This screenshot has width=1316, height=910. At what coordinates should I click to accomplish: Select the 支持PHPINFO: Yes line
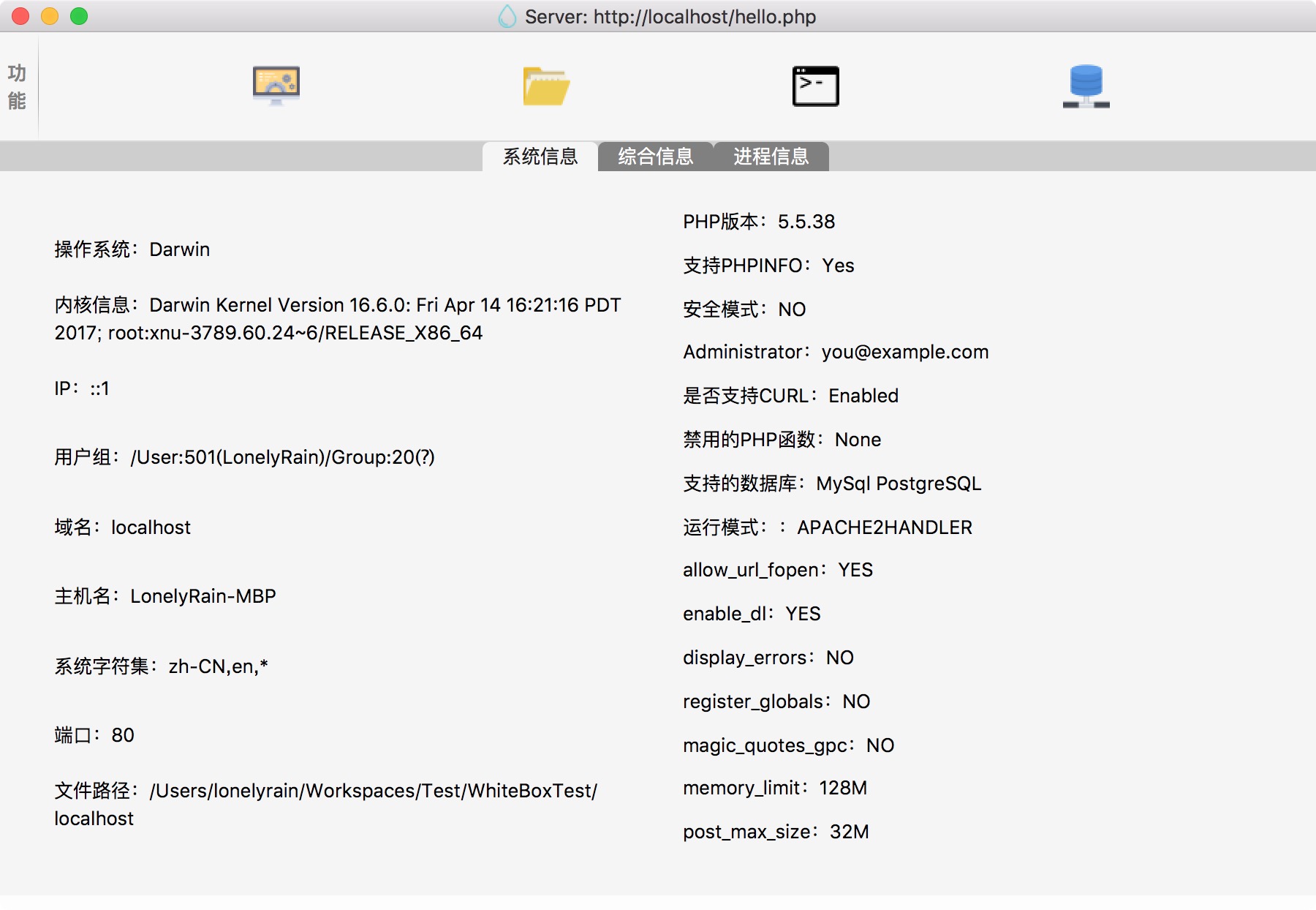tap(768, 266)
